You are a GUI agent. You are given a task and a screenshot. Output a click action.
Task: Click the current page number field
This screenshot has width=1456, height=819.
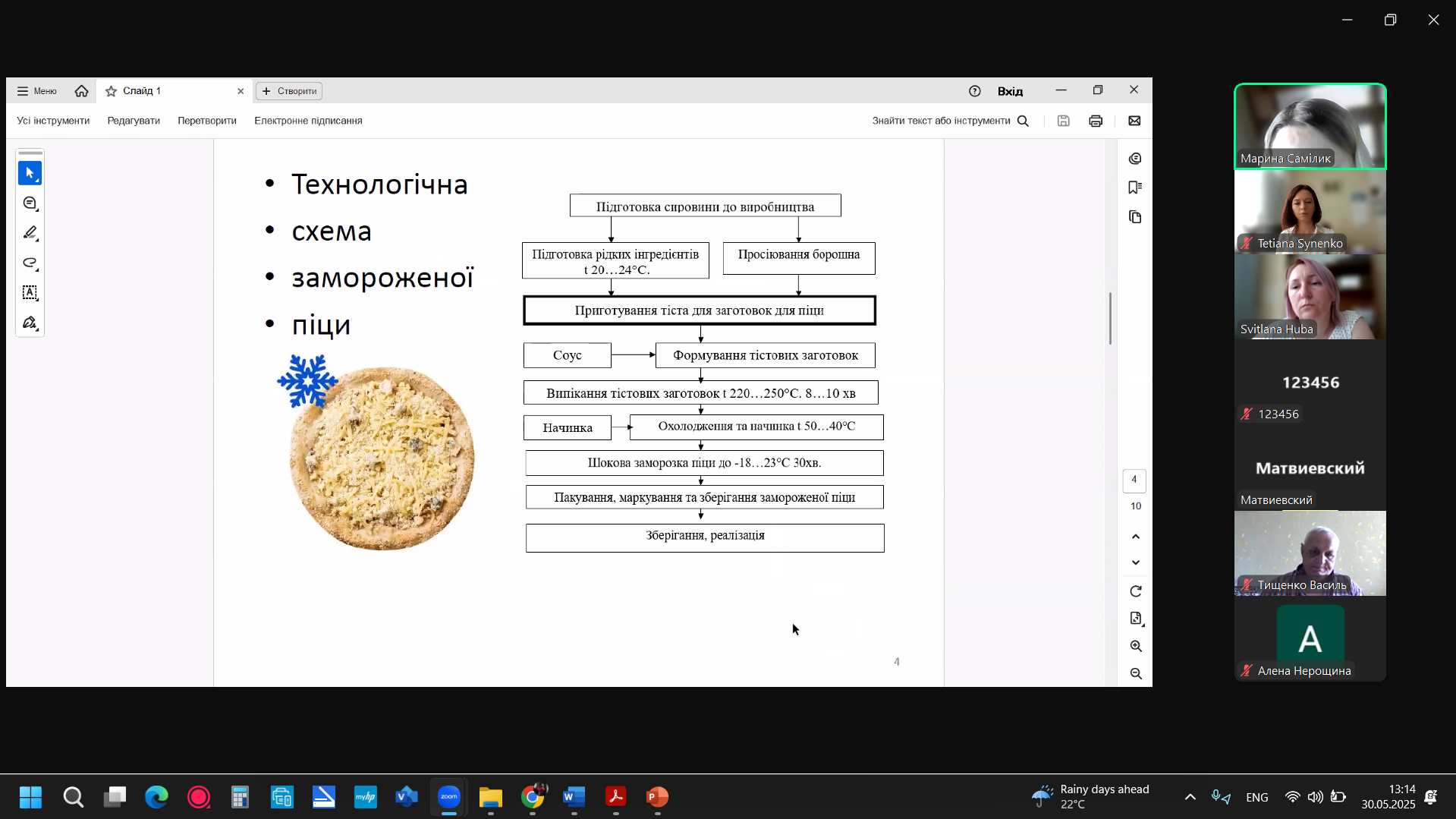point(1134,480)
